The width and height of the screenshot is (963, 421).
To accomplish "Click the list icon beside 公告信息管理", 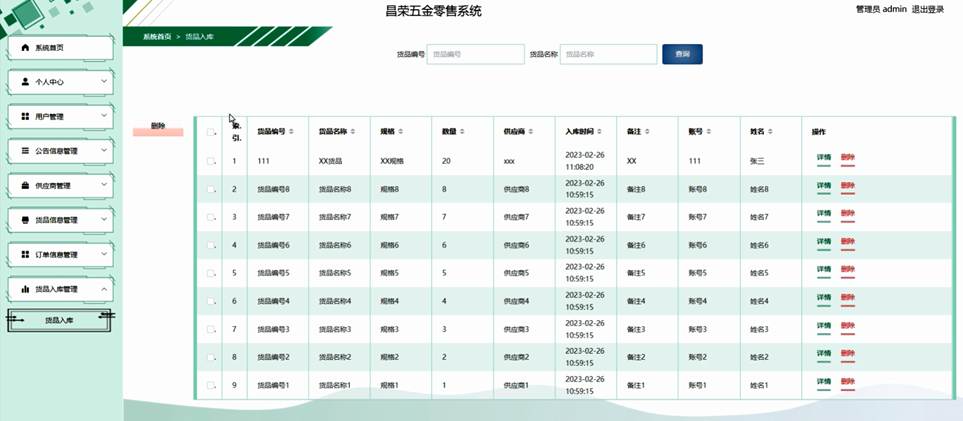I will tap(25, 151).
